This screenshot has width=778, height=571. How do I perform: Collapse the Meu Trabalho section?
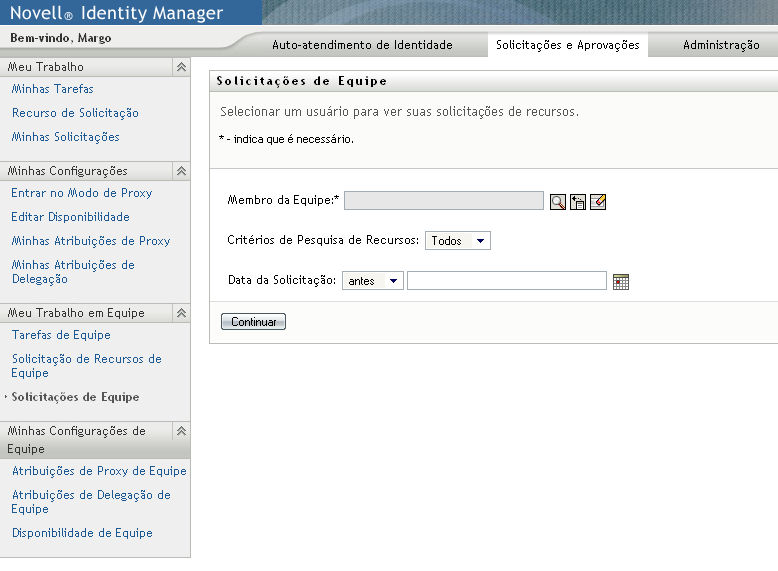(x=182, y=67)
